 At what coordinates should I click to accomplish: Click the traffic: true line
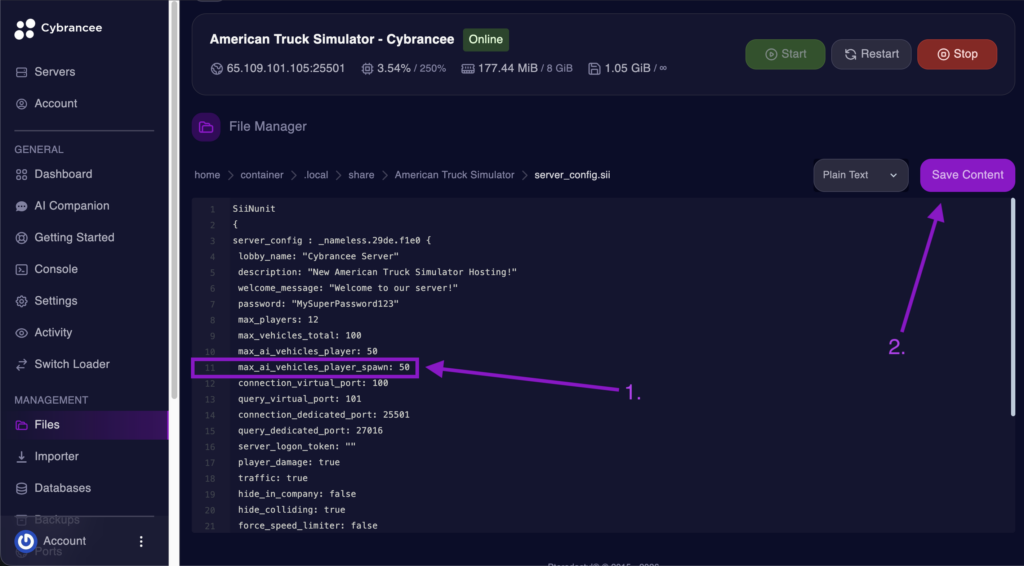point(272,479)
